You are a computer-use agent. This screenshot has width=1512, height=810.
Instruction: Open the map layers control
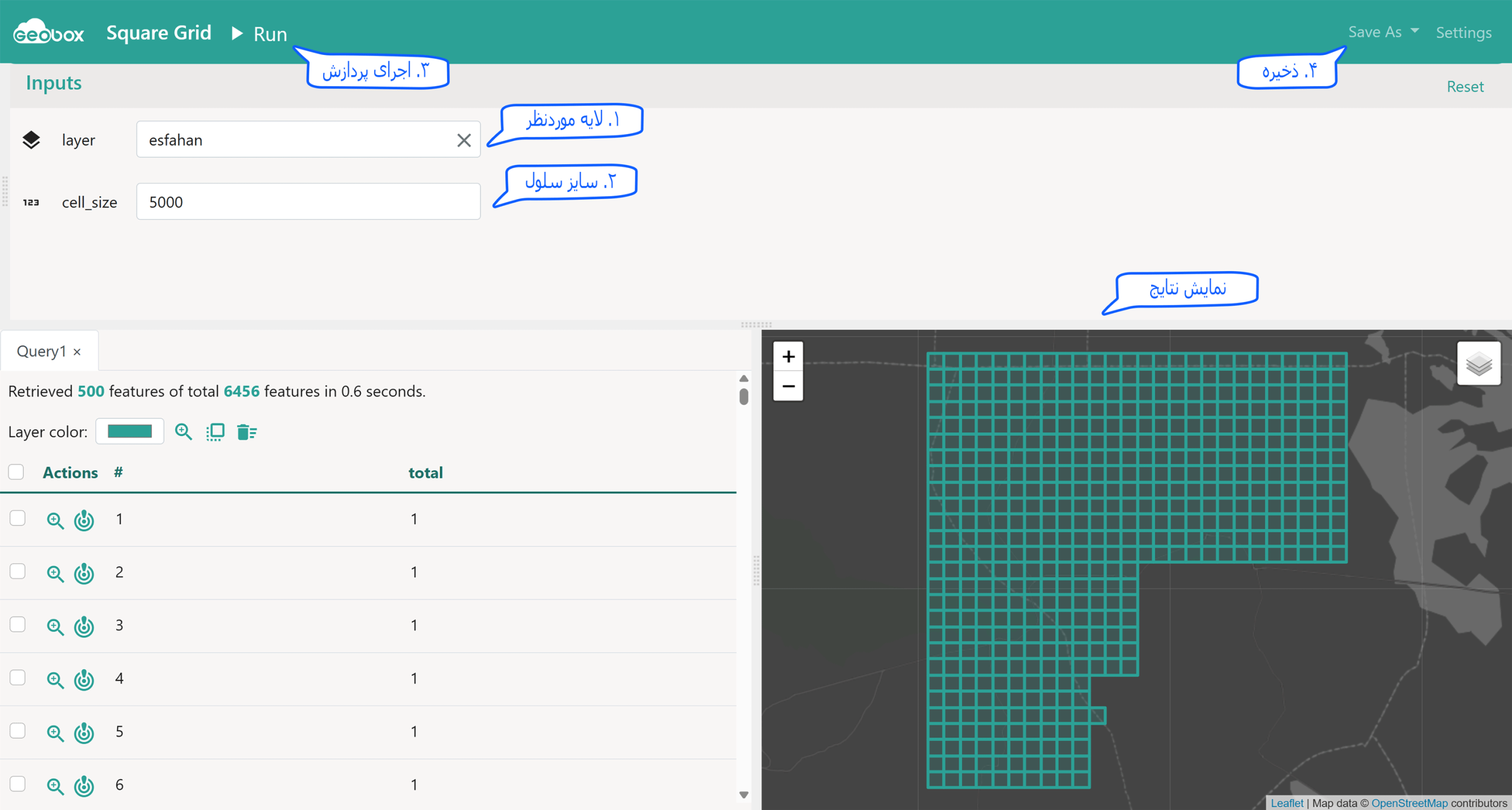point(1478,363)
